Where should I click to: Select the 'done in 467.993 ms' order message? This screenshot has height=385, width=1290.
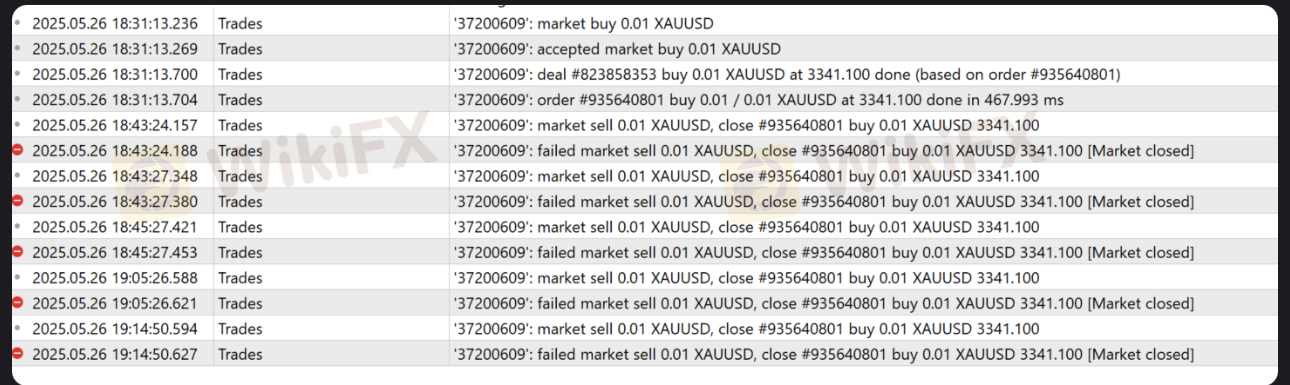coord(758,100)
